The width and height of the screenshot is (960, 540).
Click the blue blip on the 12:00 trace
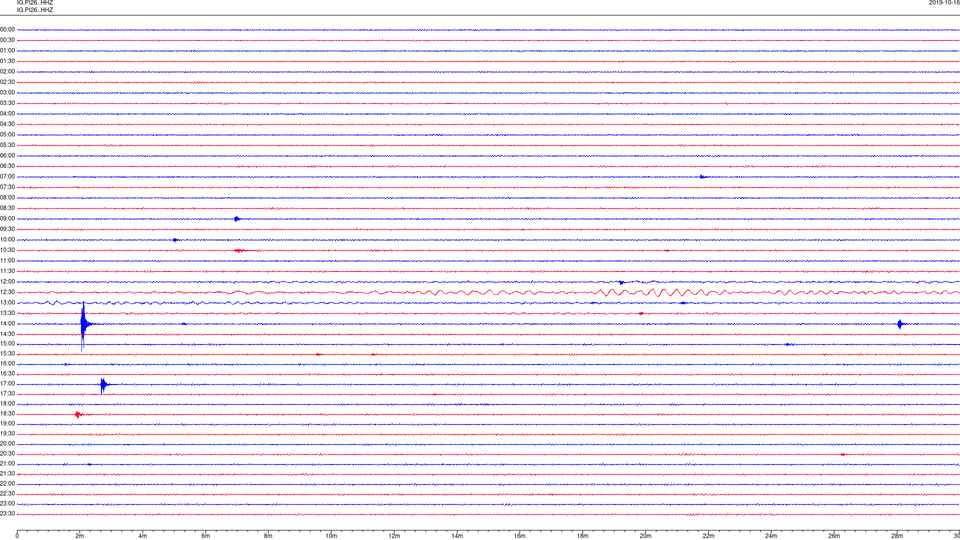621,283
